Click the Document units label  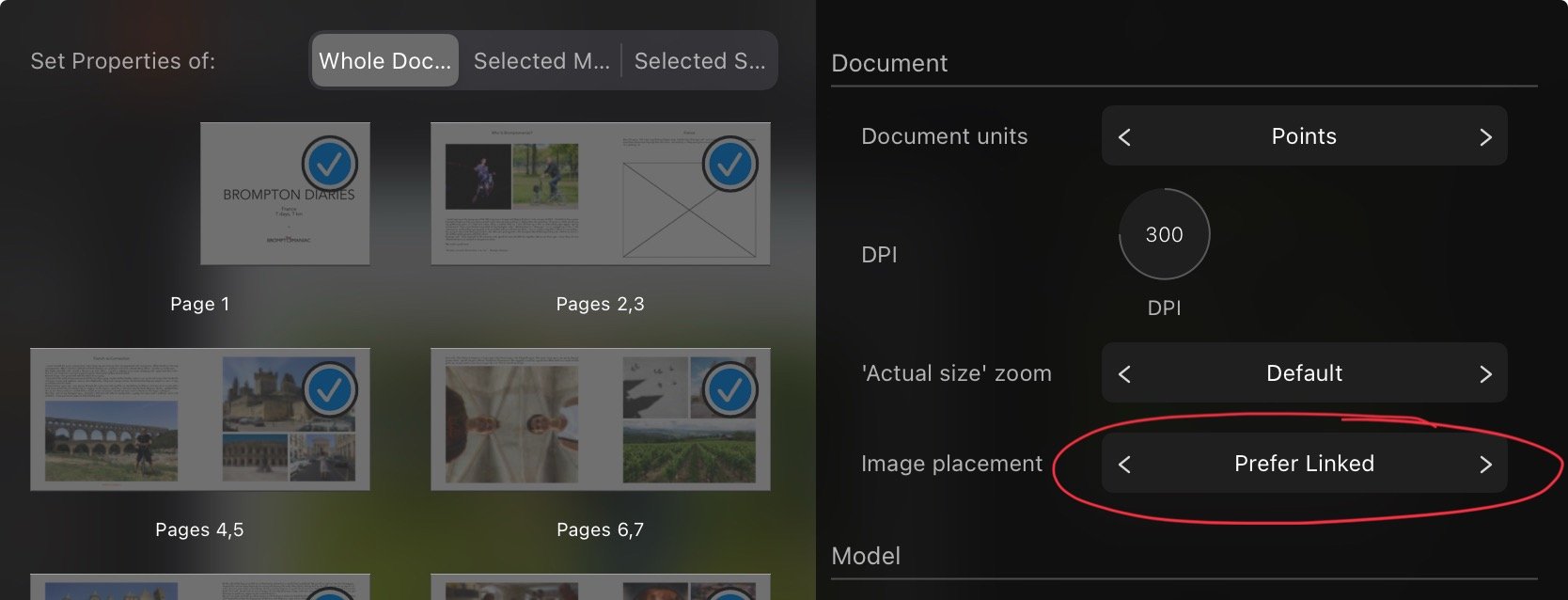click(x=945, y=136)
